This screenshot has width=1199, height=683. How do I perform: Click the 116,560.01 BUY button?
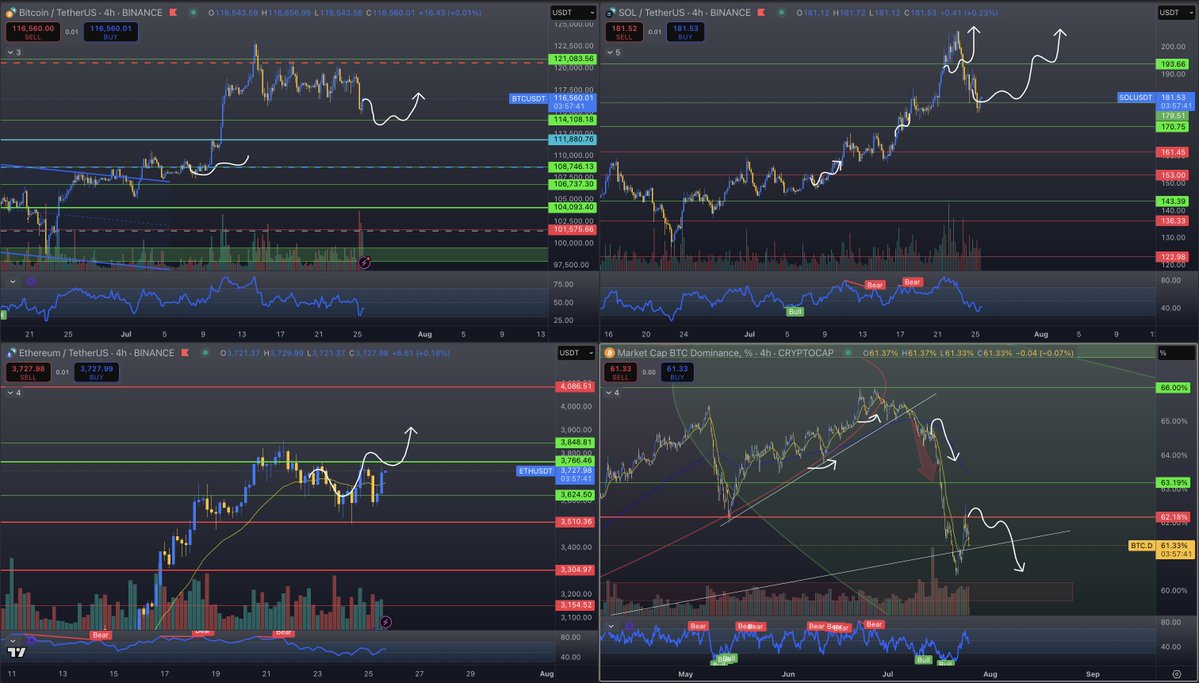tap(111, 32)
